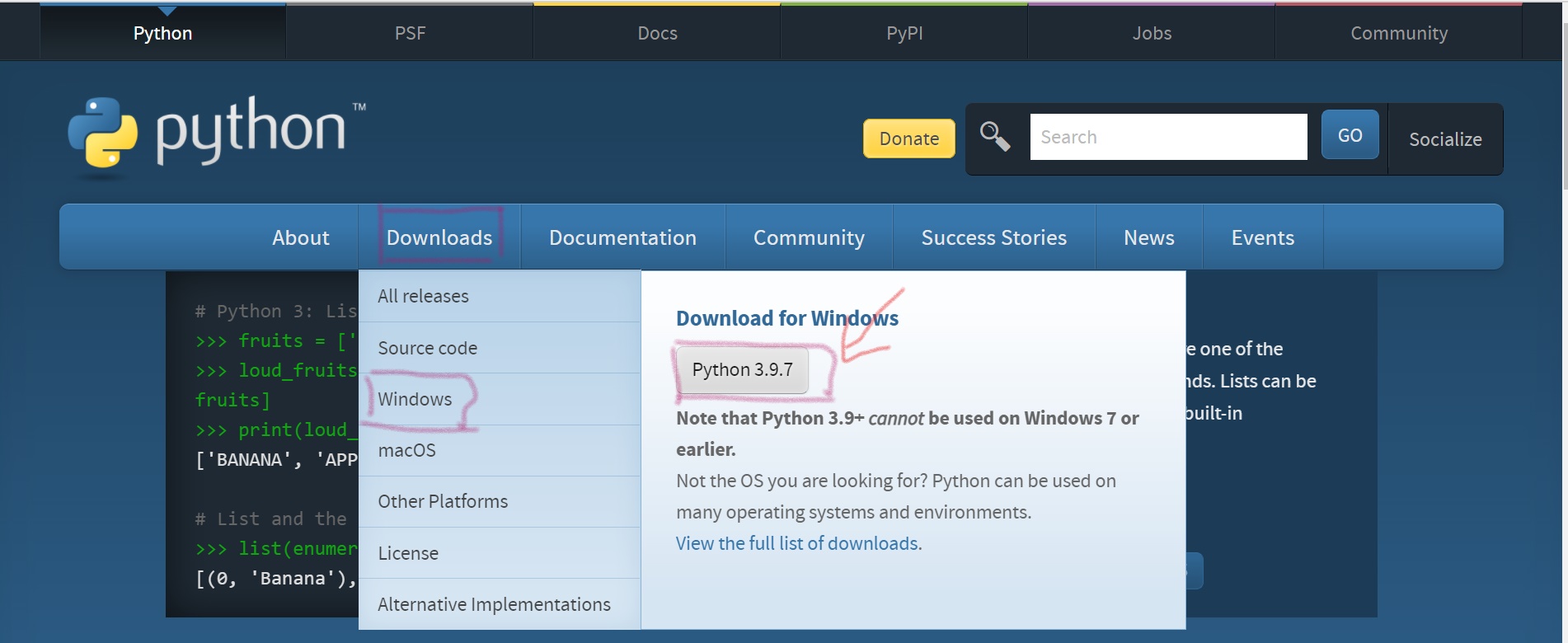Open the Downloads menu
The width and height of the screenshot is (1568, 643).
pyautogui.click(x=439, y=237)
